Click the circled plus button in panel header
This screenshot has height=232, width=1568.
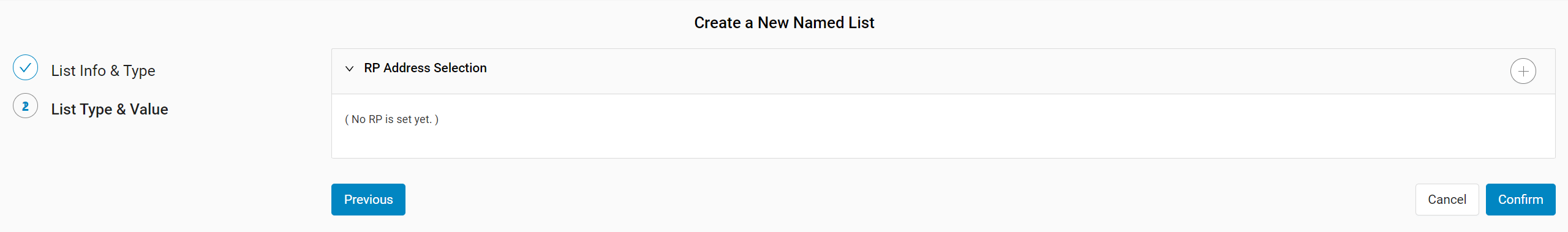click(x=1523, y=71)
